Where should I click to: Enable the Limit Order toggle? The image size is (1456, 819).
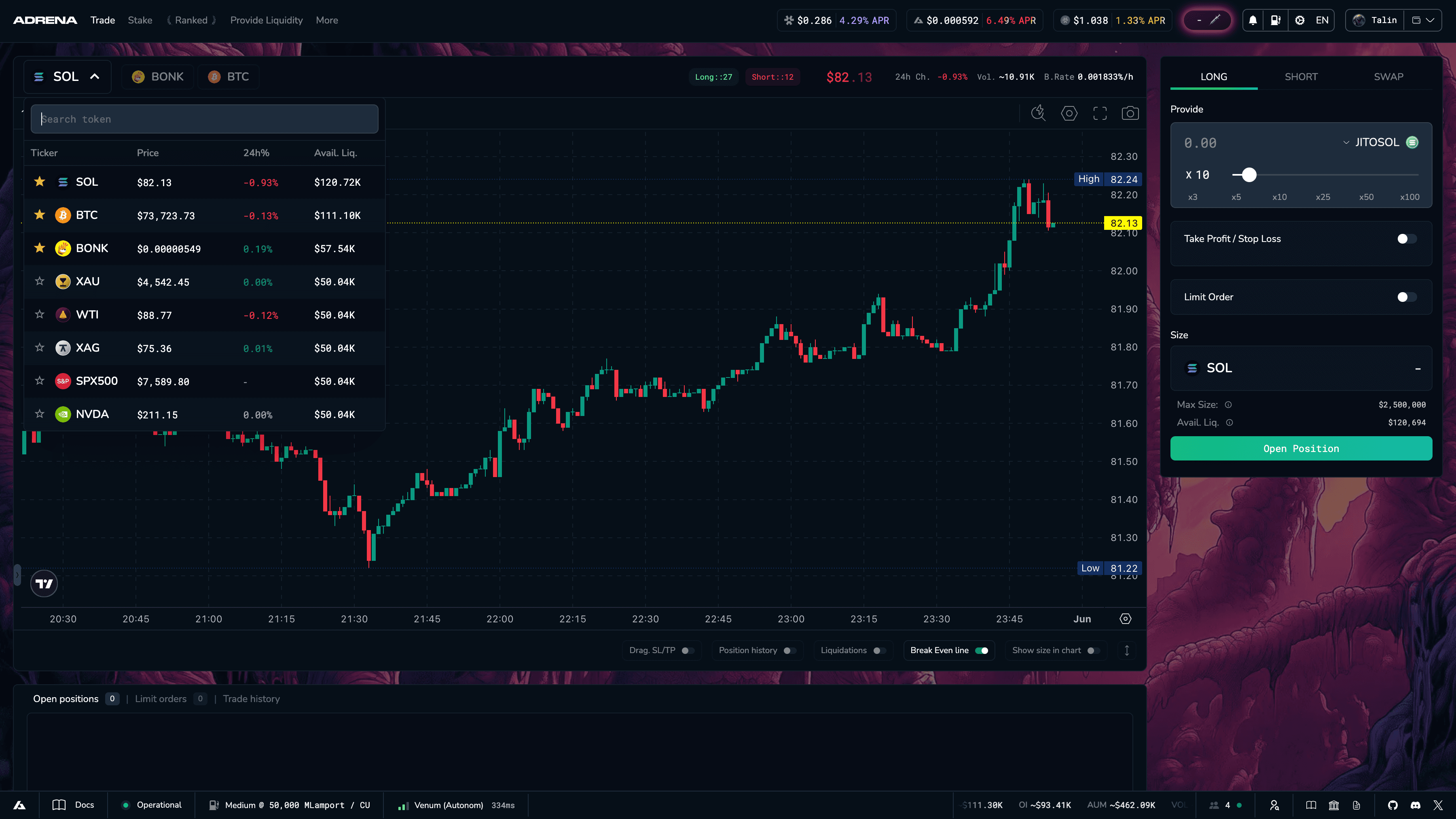[1407, 297]
